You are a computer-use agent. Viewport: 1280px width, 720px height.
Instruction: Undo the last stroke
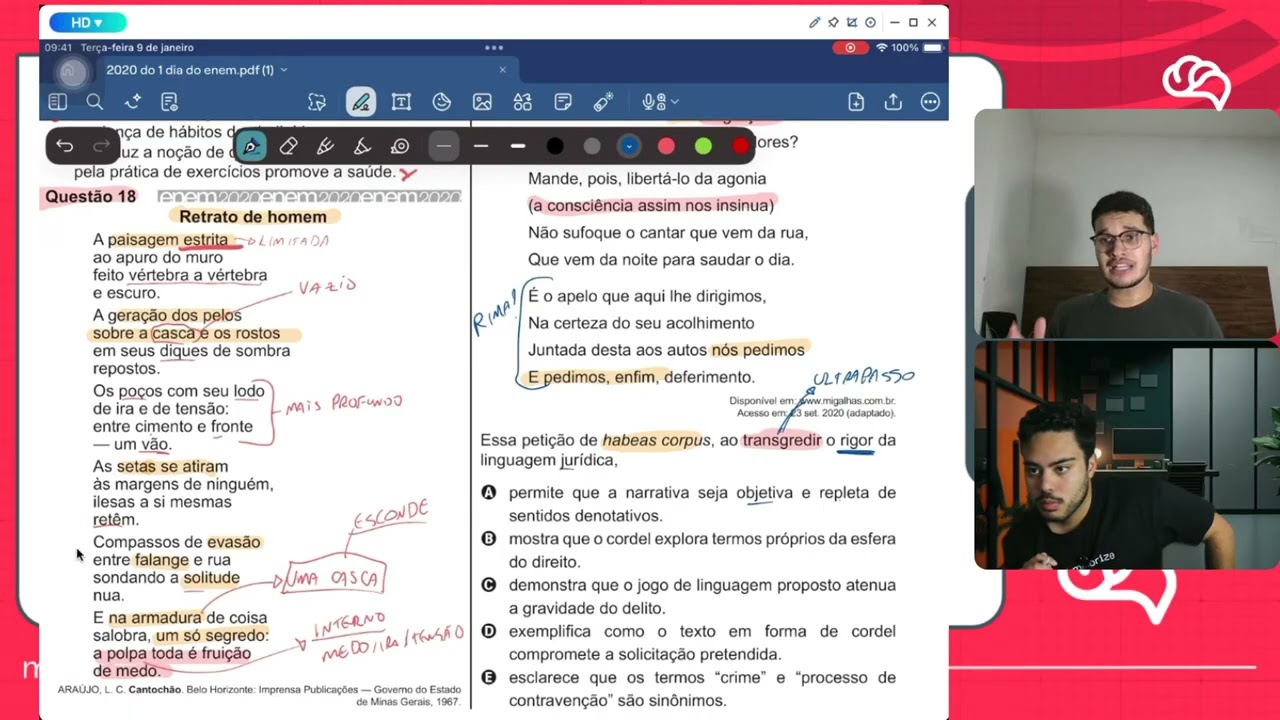(x=65, y=146)
